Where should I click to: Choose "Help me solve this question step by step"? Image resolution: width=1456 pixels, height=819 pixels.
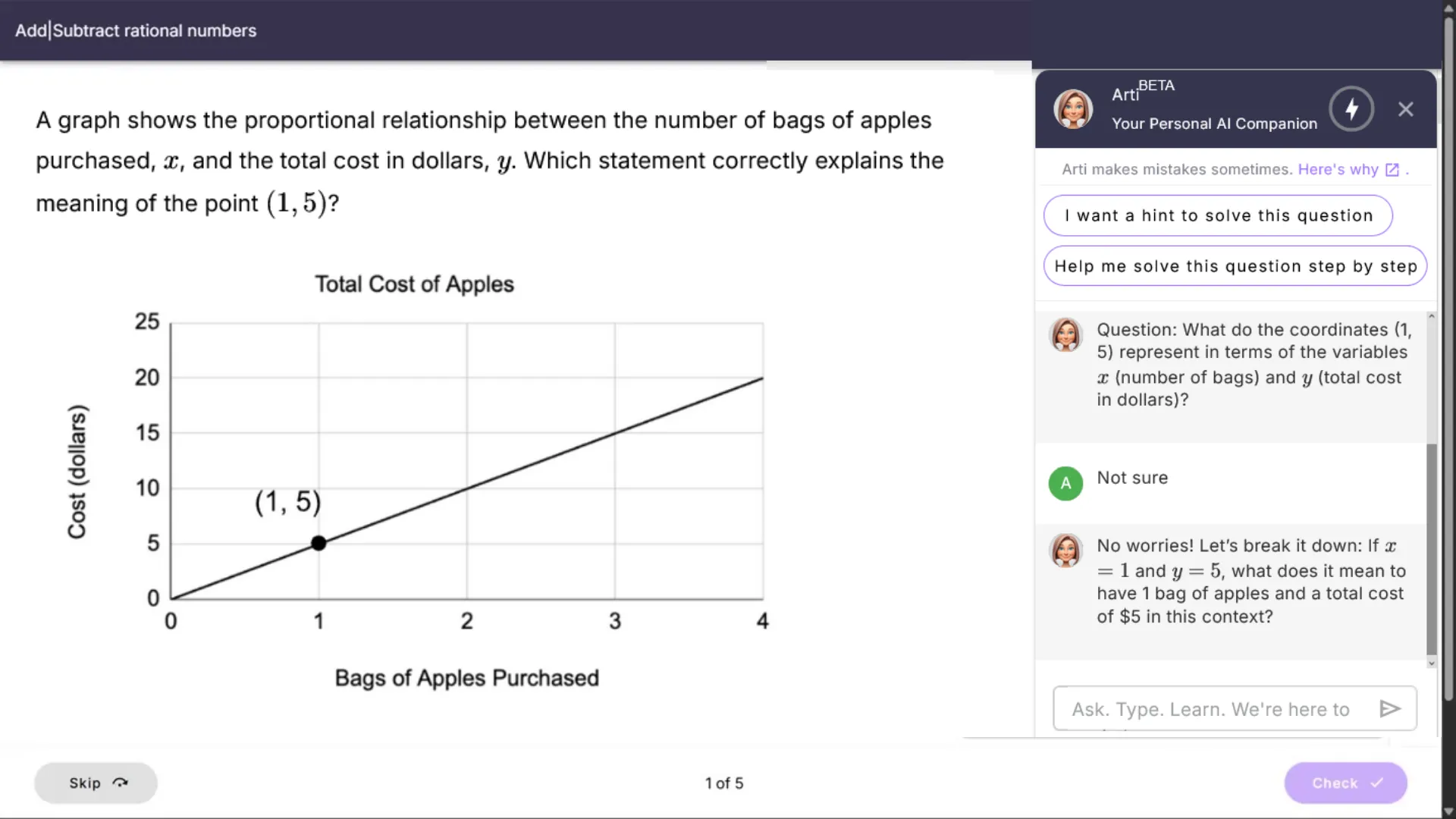[x=1235, y=266]
